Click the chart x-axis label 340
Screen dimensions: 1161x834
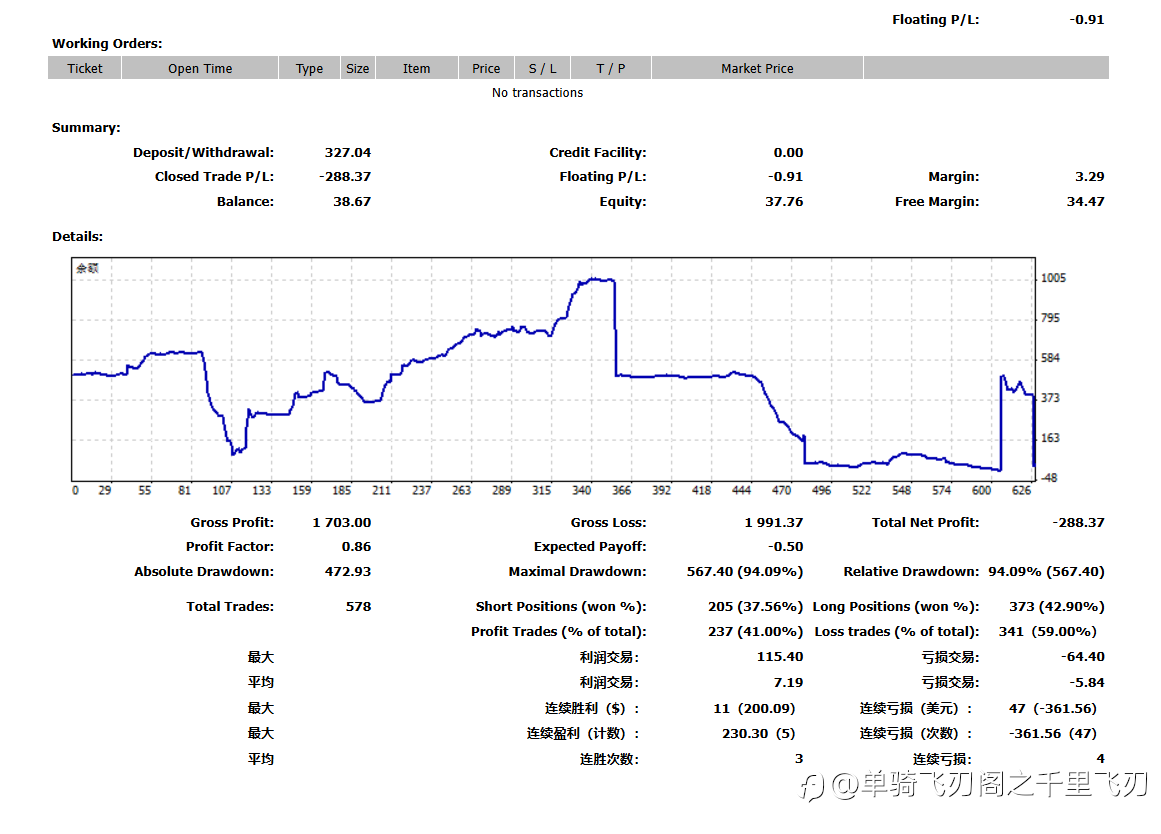(582, 490)
